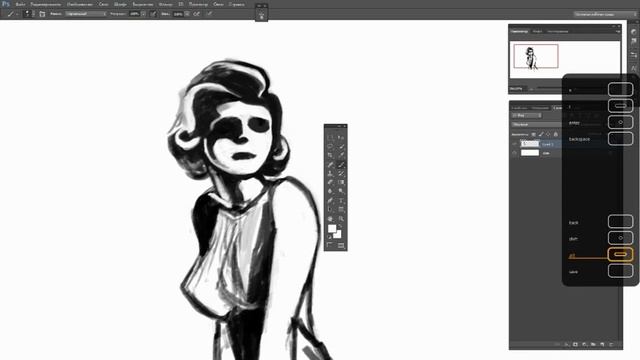Open the layer filter kind dropdown
The height and width of the screenshot is (360, 640).
pos(527,116)
